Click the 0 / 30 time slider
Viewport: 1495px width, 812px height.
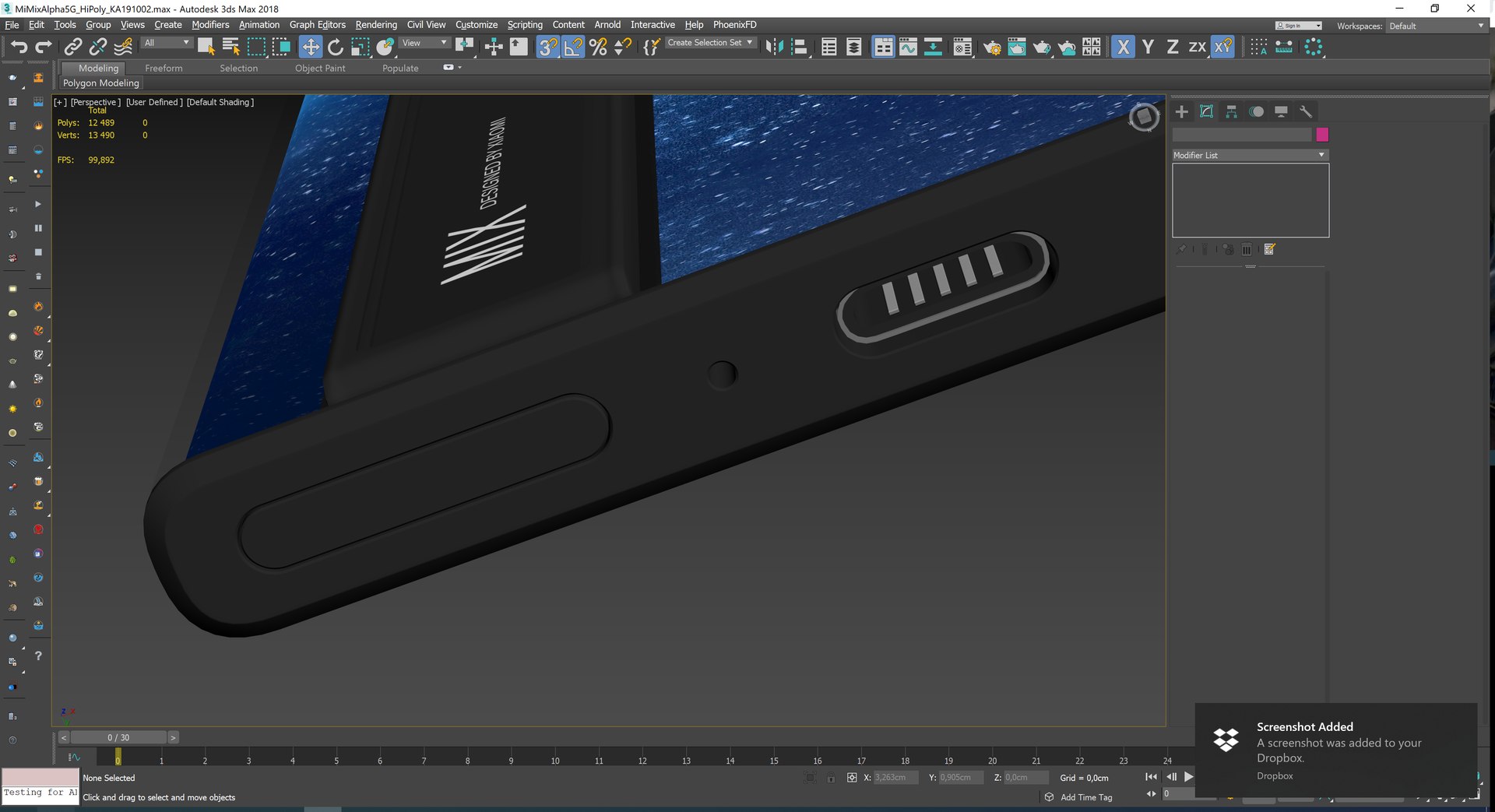(118, 737)
